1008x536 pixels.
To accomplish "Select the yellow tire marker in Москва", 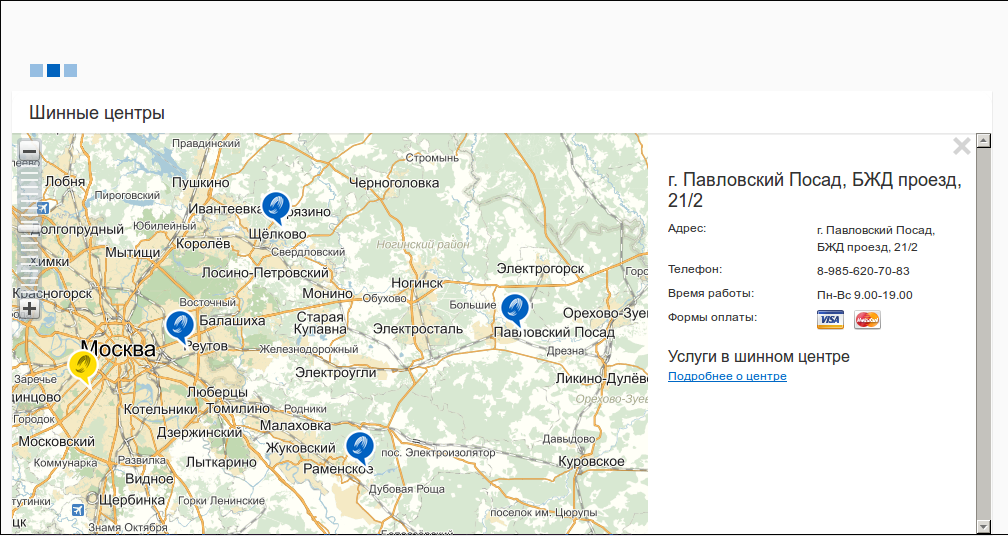I will click(83, 367).
